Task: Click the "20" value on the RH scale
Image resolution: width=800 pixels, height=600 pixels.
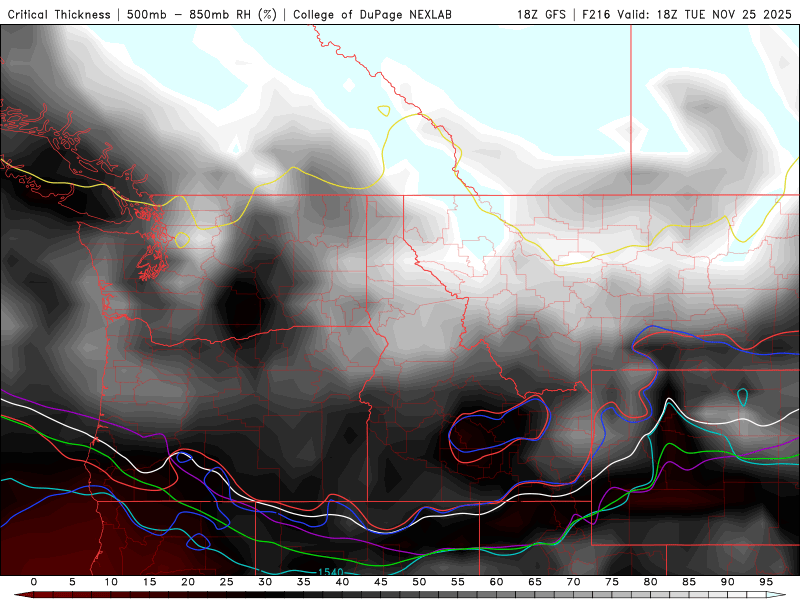Action: click(x=188, y=582)
